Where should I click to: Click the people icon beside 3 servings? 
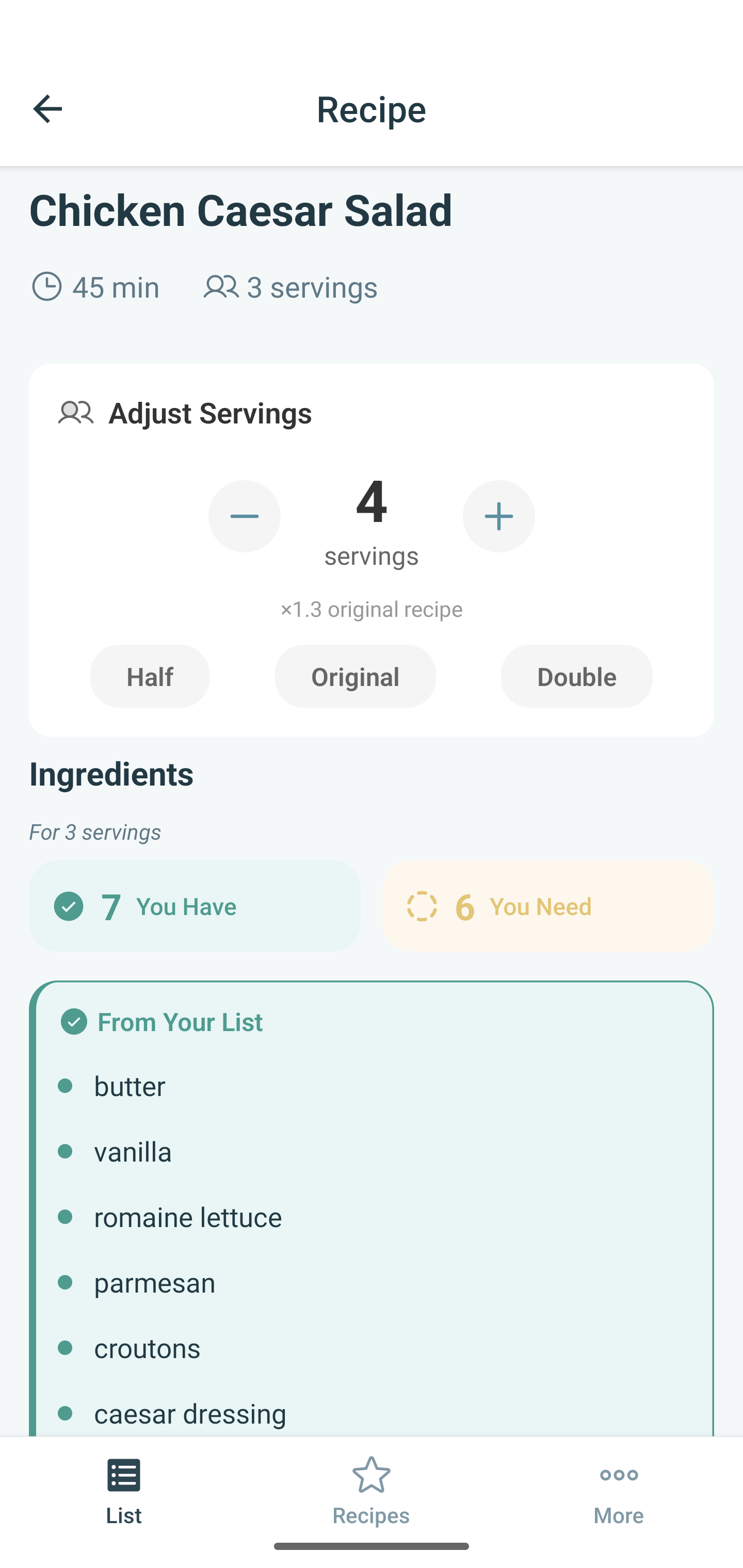click(222, 287)
